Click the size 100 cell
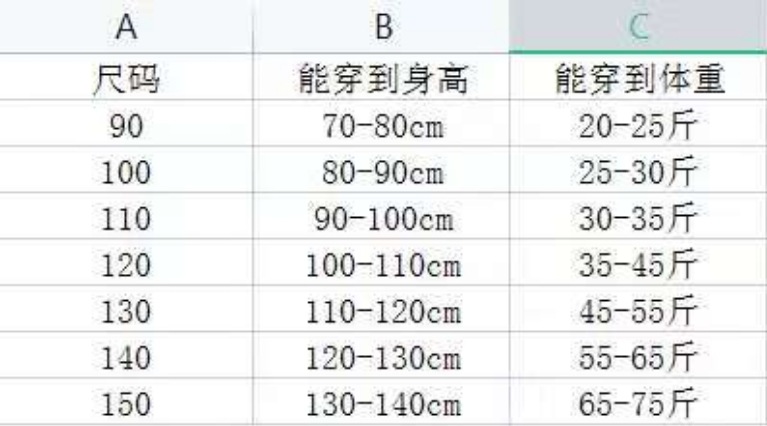Image resolution: width=767 pixels, height=426 pixels. point(127,174)
